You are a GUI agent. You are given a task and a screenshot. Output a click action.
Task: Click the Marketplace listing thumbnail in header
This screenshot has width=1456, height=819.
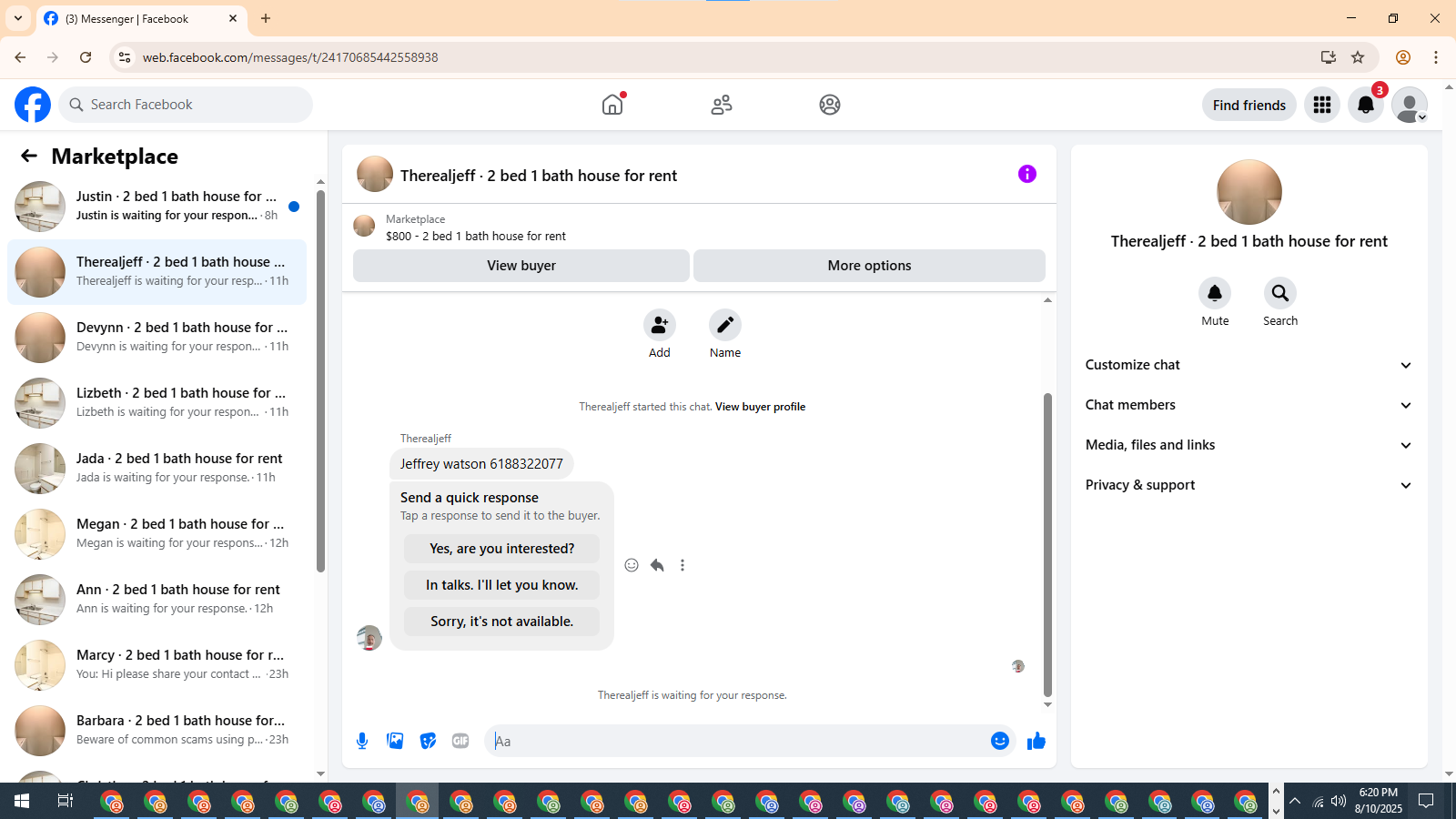tap(364, 226)
